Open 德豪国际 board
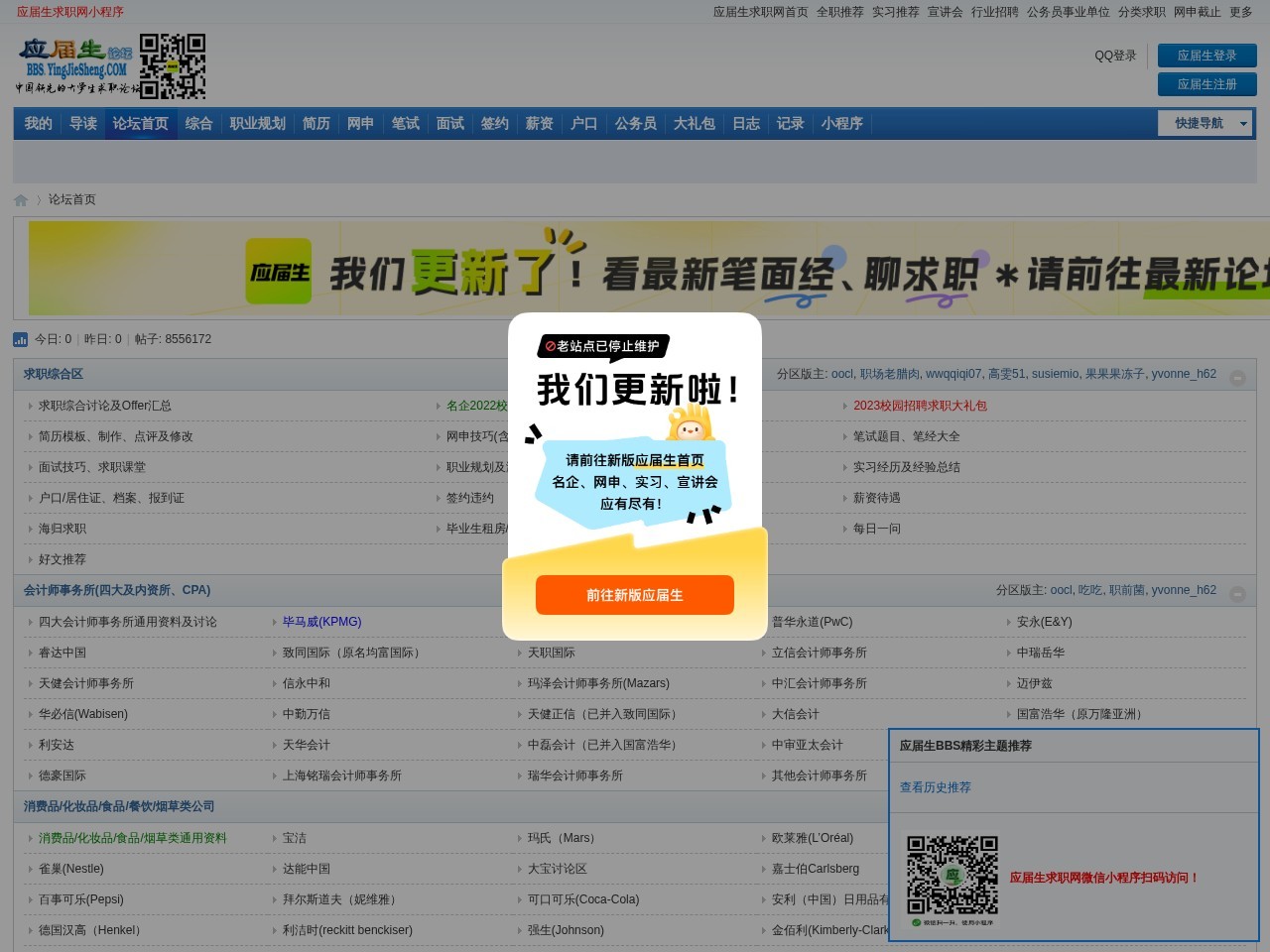Screen dimensions: 1270x952 [63, 775]
